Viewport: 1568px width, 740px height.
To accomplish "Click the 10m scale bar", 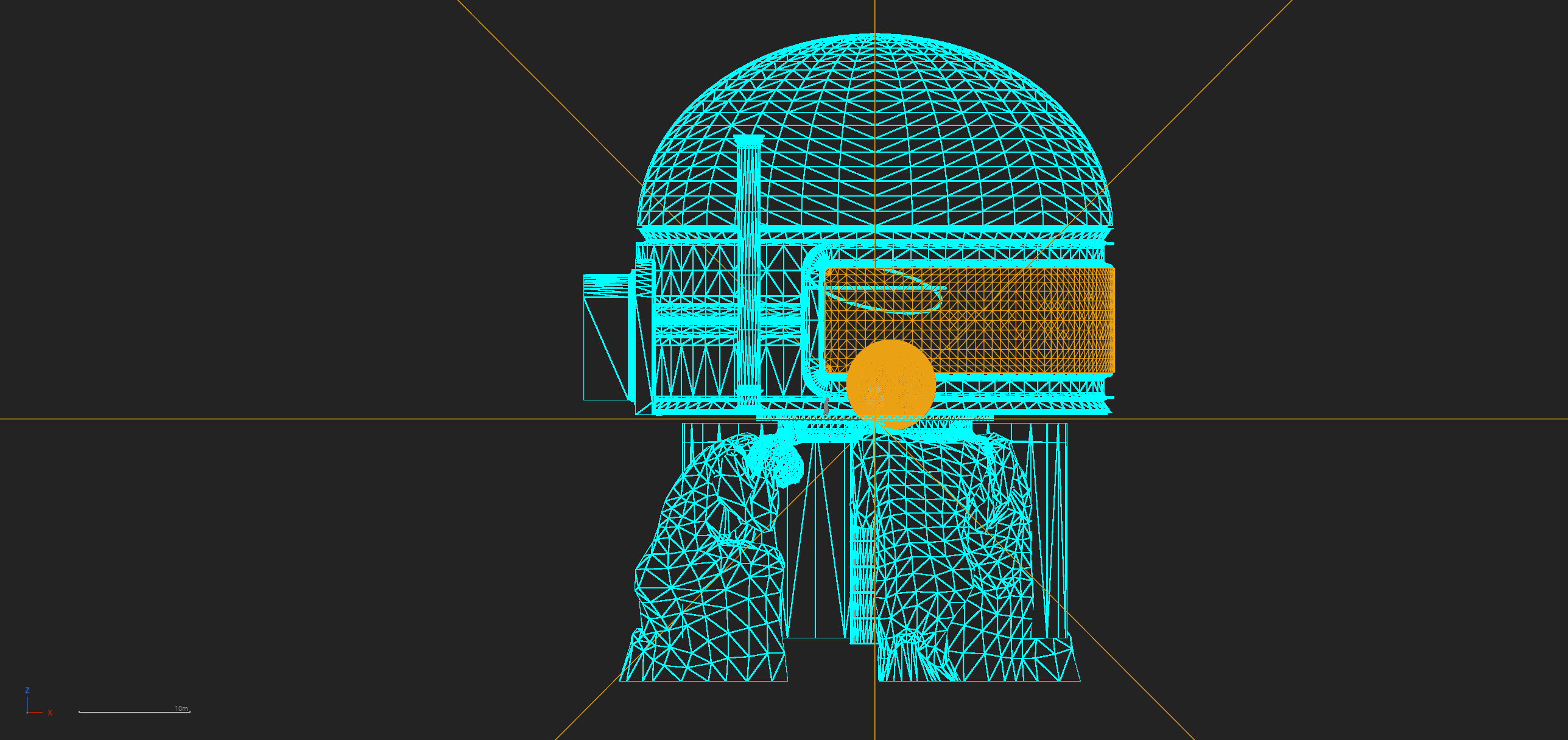I will 134,711.
